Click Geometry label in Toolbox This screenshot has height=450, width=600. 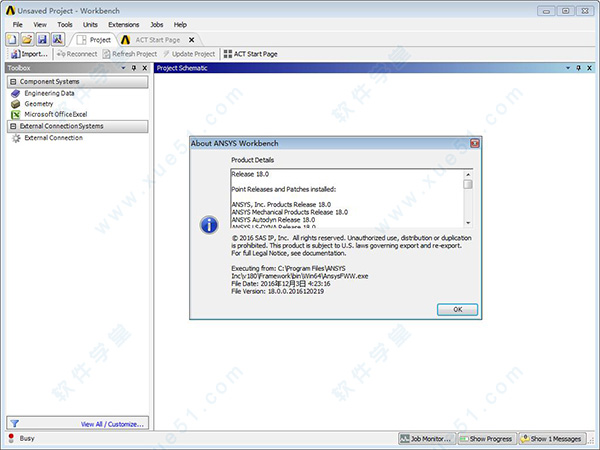pos(39,104)
